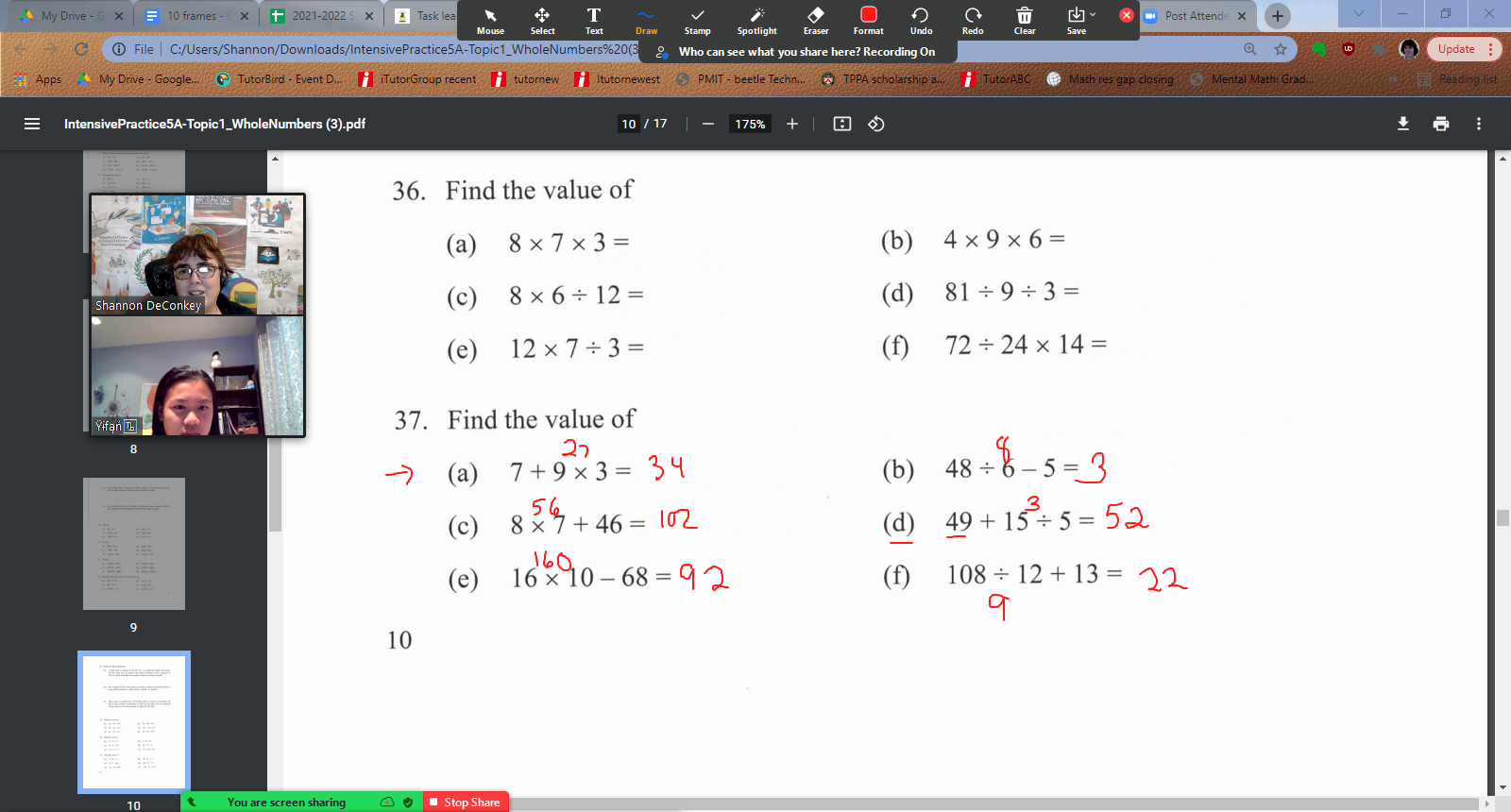The height and width of the screenshot is (812, 1511).
Task: Close the Zoom annotation toolbar
Action: pos(1127,15)
